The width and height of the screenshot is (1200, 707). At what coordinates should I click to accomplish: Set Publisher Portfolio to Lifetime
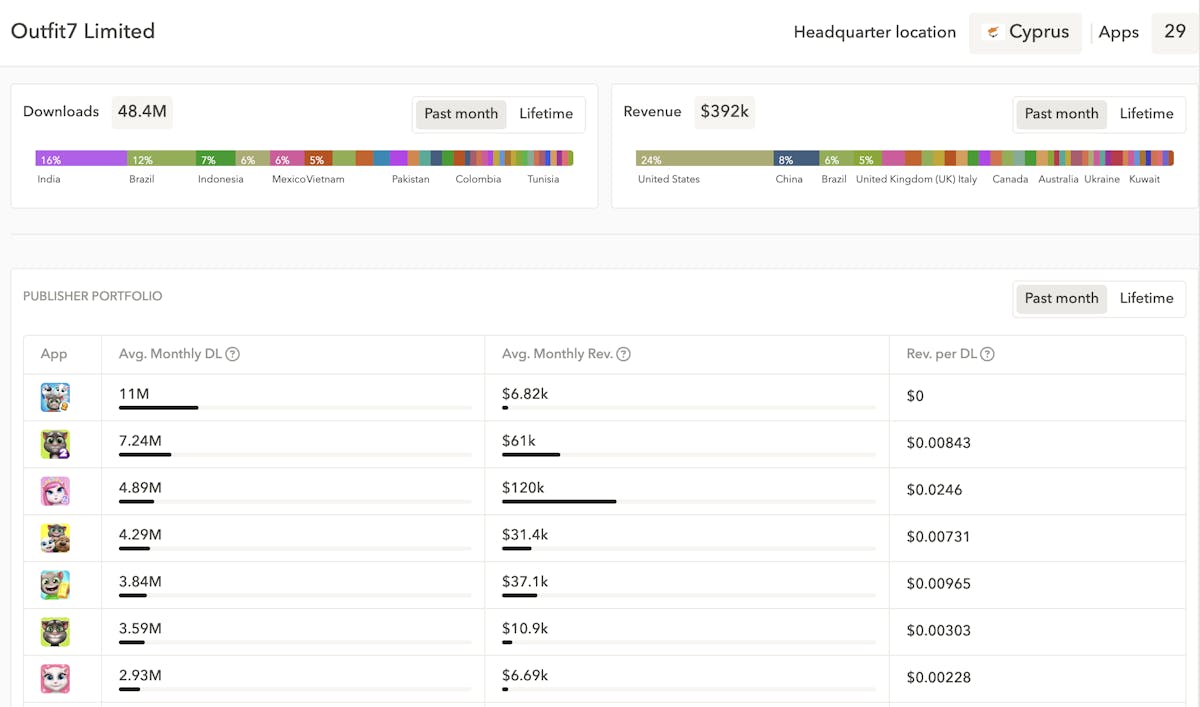pyautogui.click(x=1146, y=298)
